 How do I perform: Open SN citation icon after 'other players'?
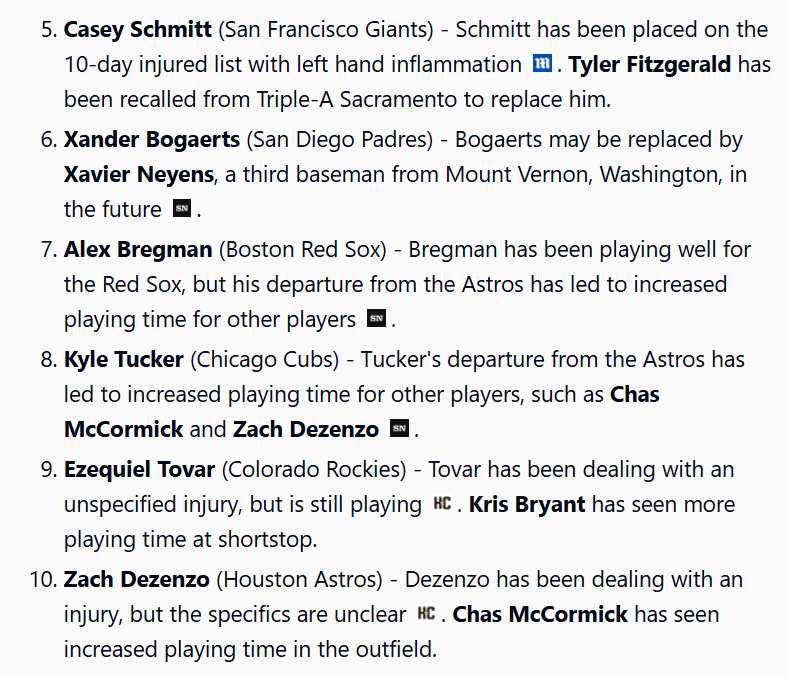376,318
